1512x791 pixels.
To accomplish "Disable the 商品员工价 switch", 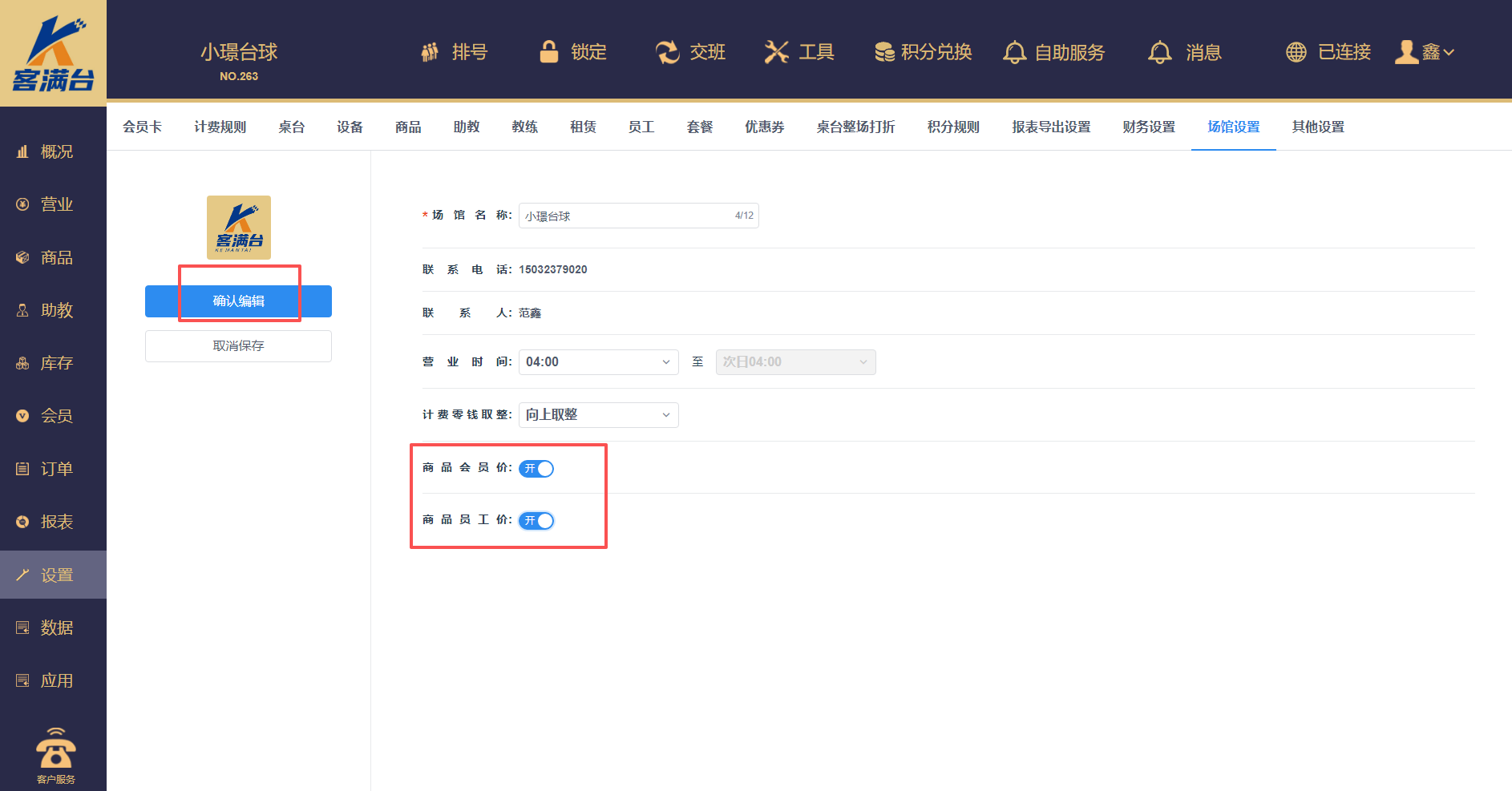I will (536, 521).
